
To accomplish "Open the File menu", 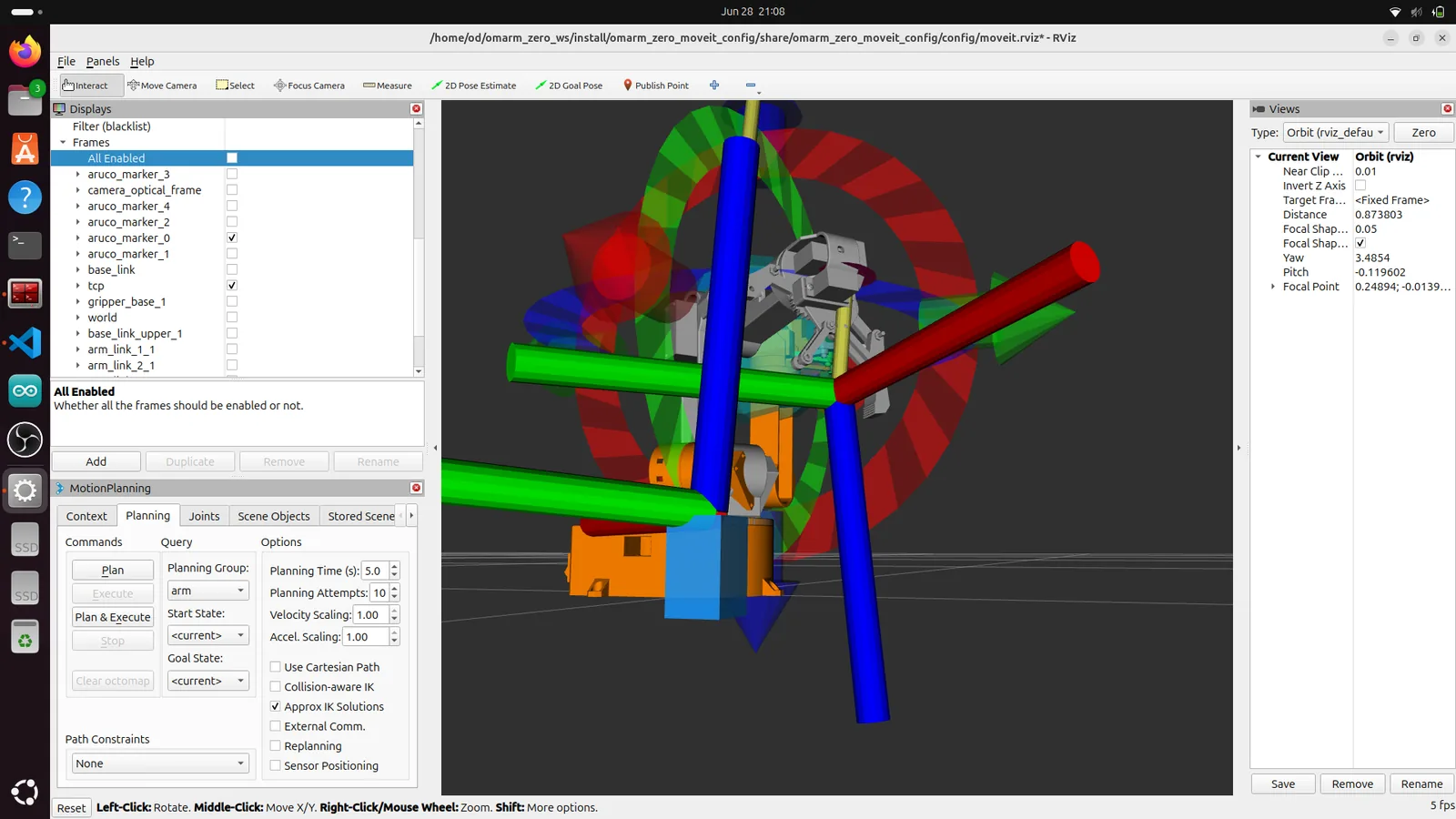I will pyautogui.click(x=66, y=61).
